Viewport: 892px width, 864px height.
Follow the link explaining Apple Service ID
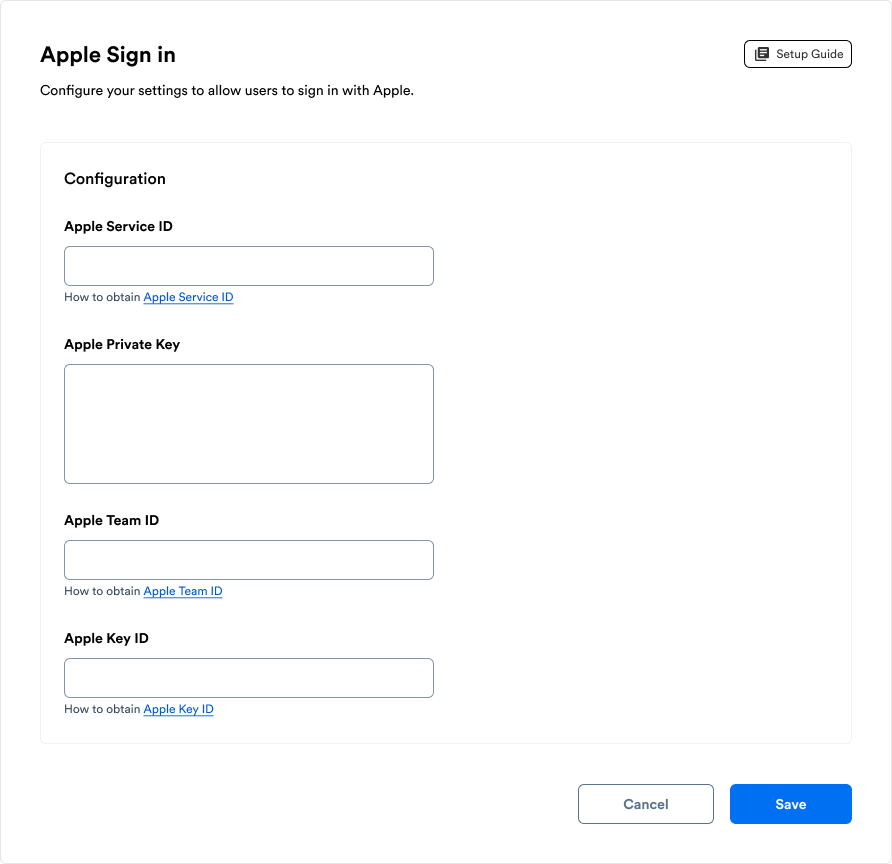click(x=188, y=297)
